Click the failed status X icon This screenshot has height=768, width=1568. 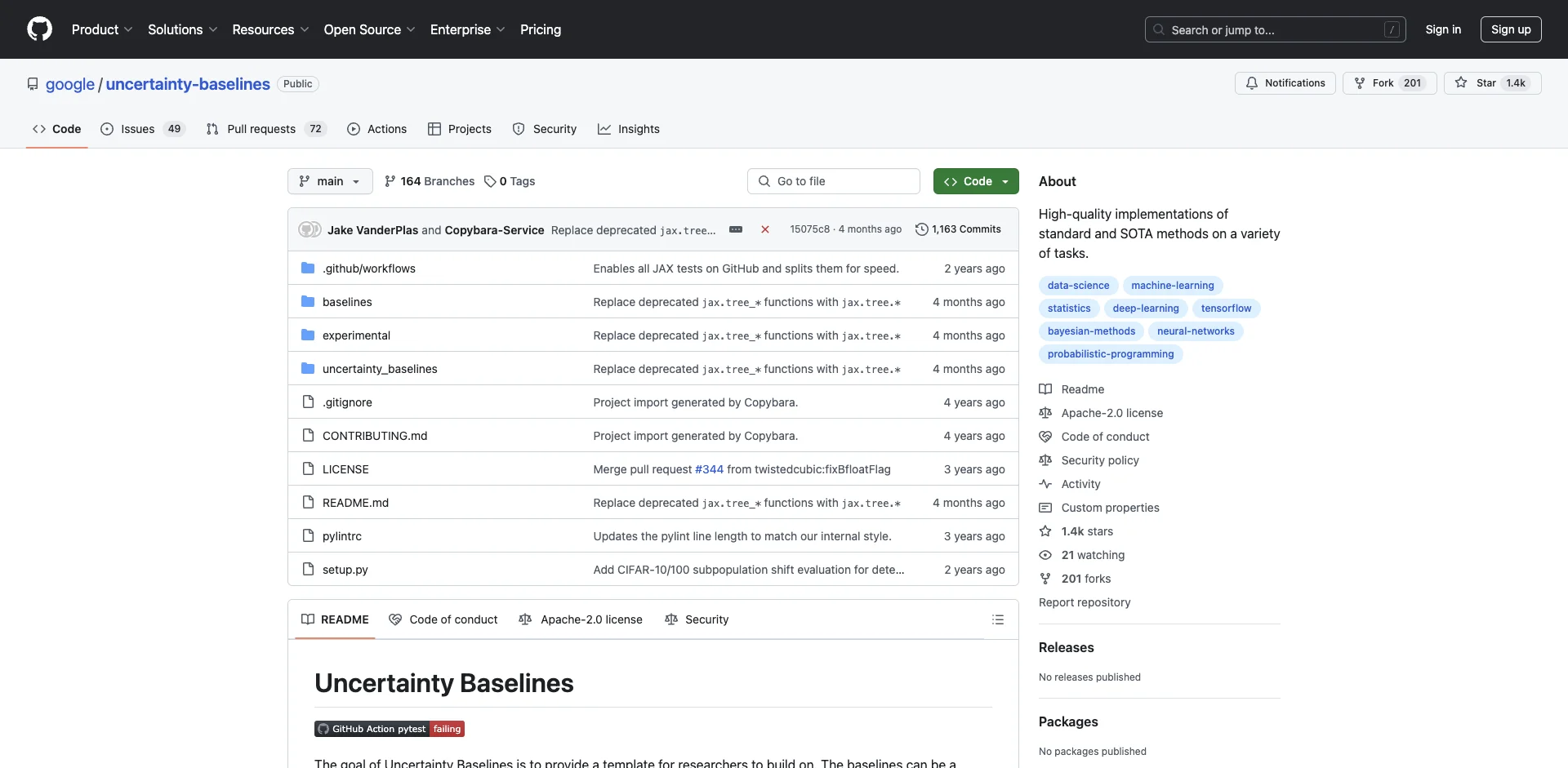coord(765,229)
